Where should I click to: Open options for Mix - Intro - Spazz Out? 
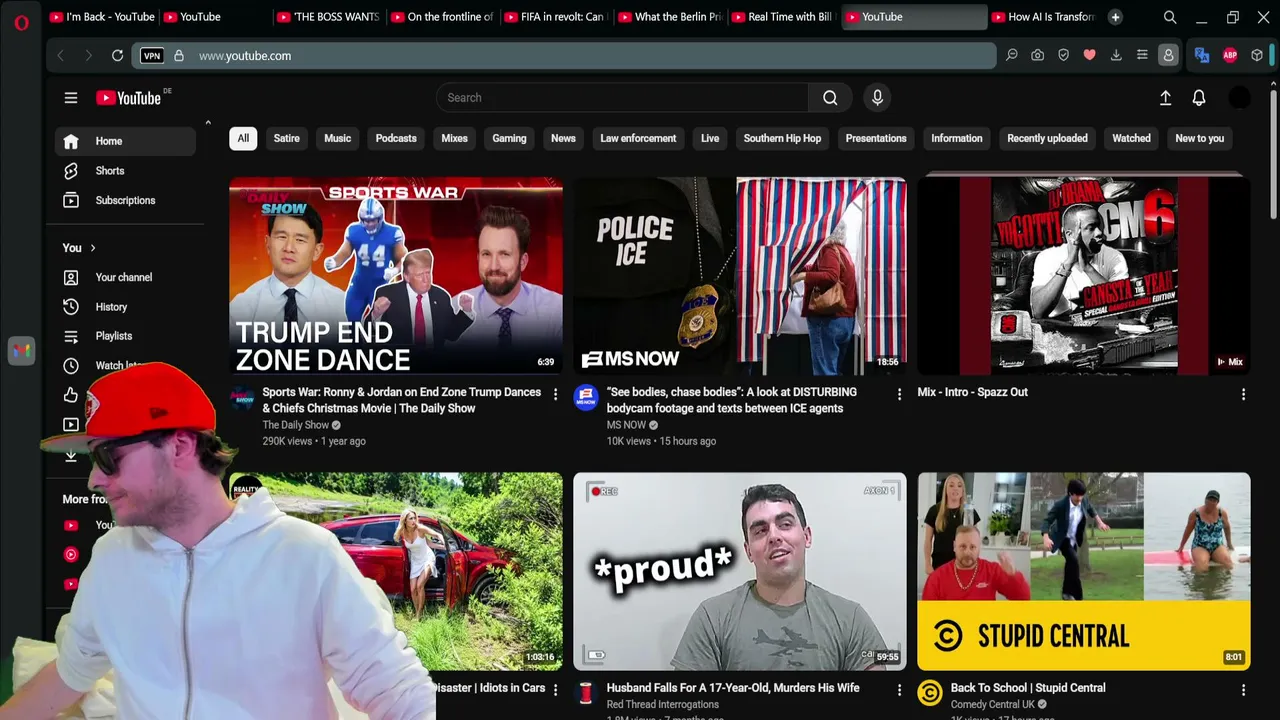point(1243,394)
